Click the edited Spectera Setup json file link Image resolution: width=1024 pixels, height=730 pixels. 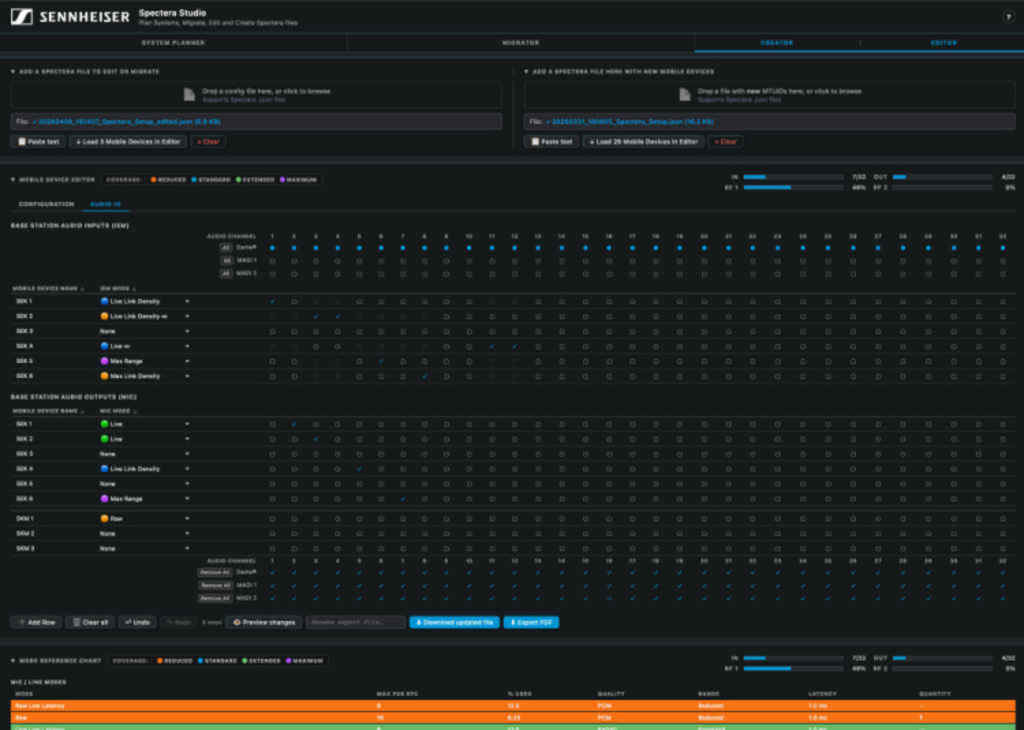[126, 122]
